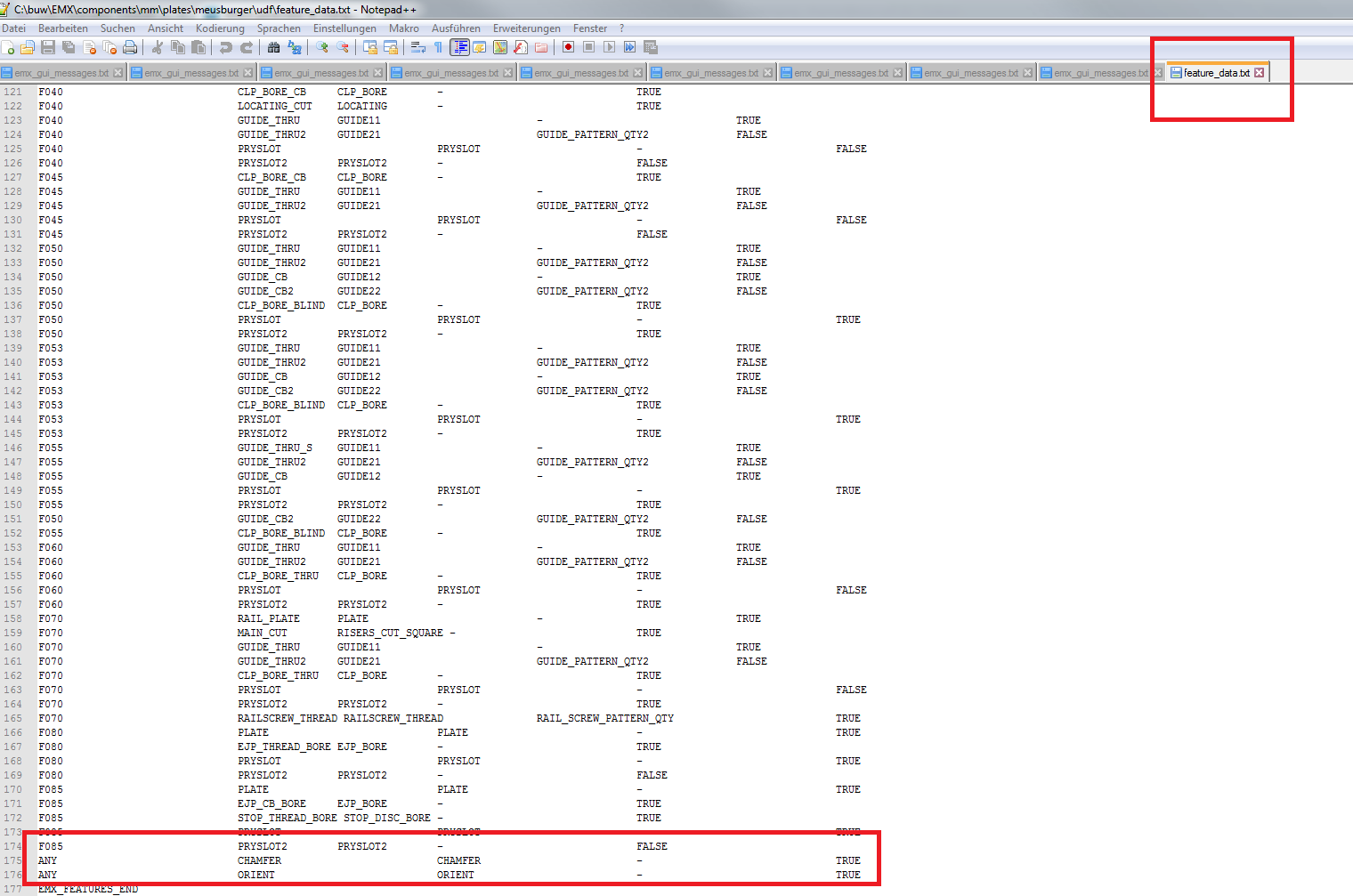
Task: Open the Erweiterungen menu
Action: [527, 28]
